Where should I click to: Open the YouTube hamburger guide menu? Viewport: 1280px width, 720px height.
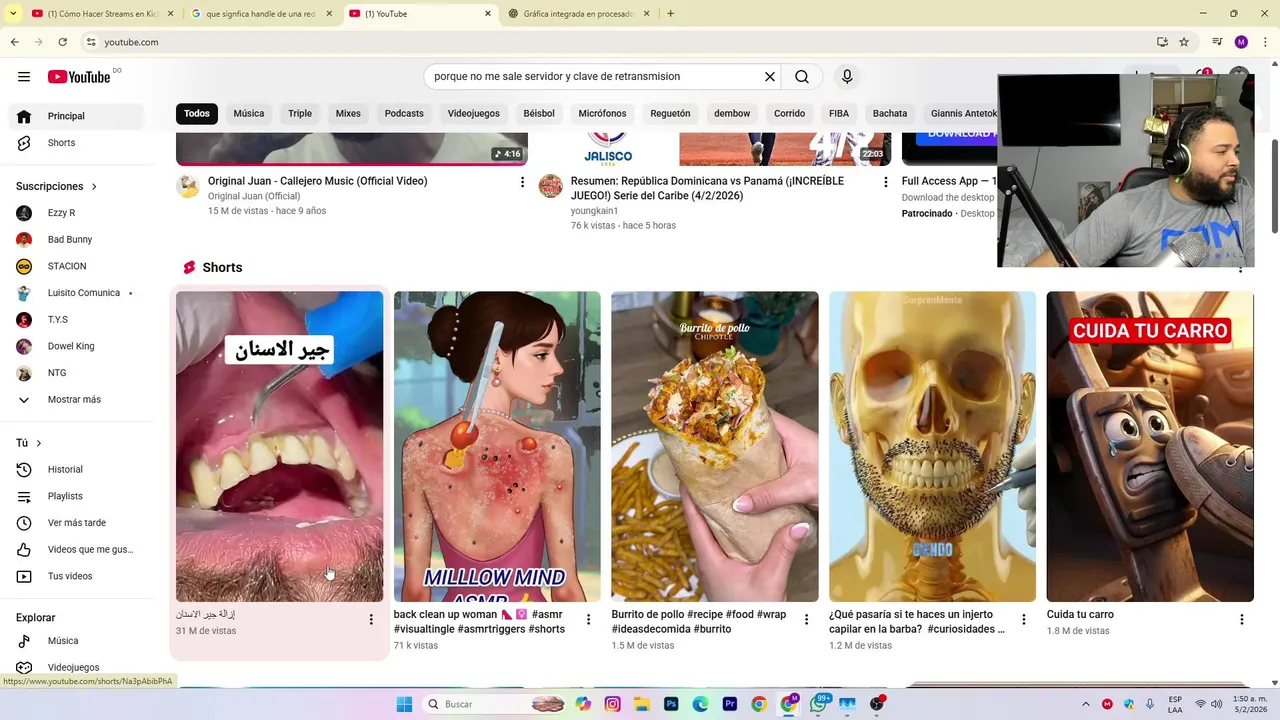point(23,77)
